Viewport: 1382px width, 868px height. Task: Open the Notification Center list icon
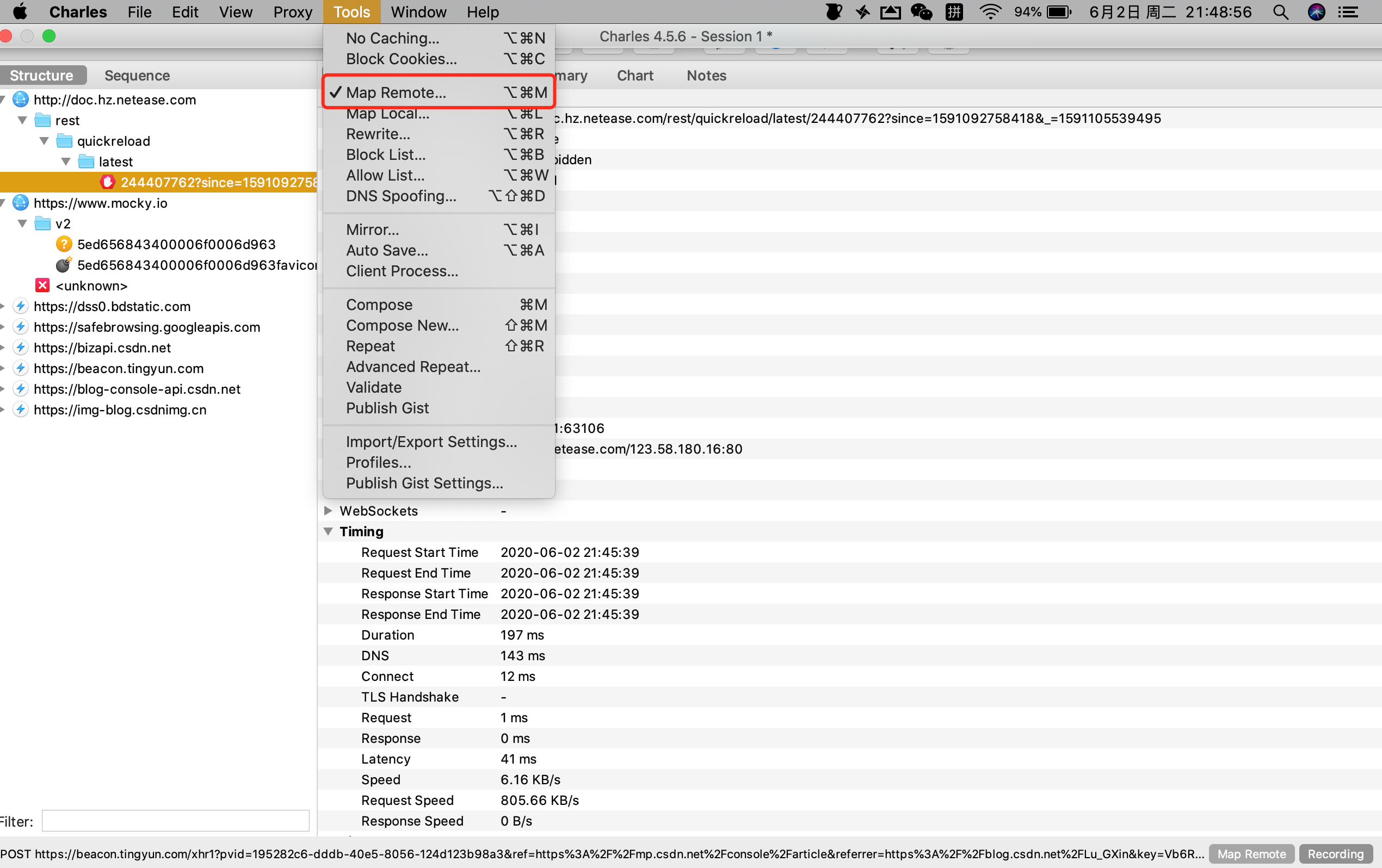click(1347, 12)
